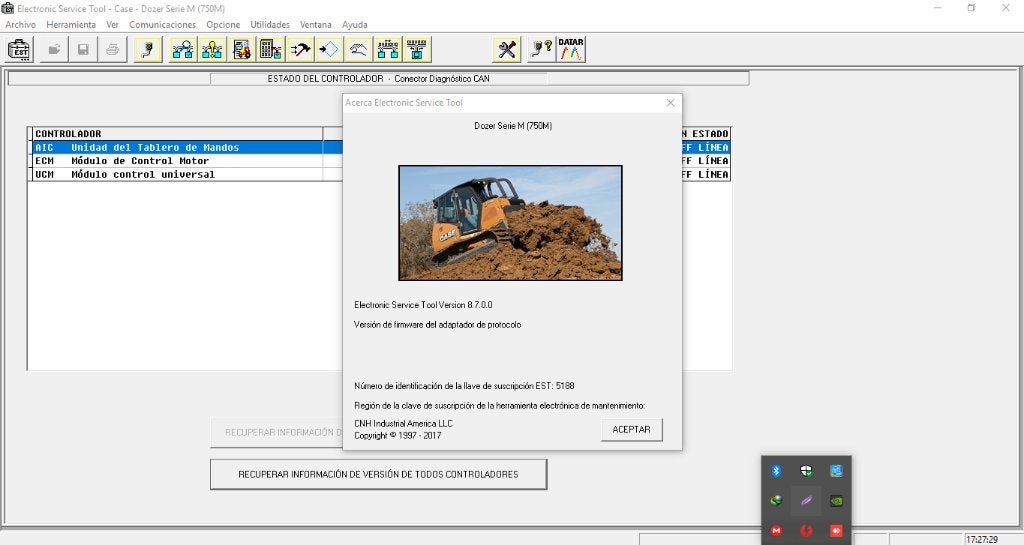Click the document with red tractor toolbar icon

click(x=242, y=50)
